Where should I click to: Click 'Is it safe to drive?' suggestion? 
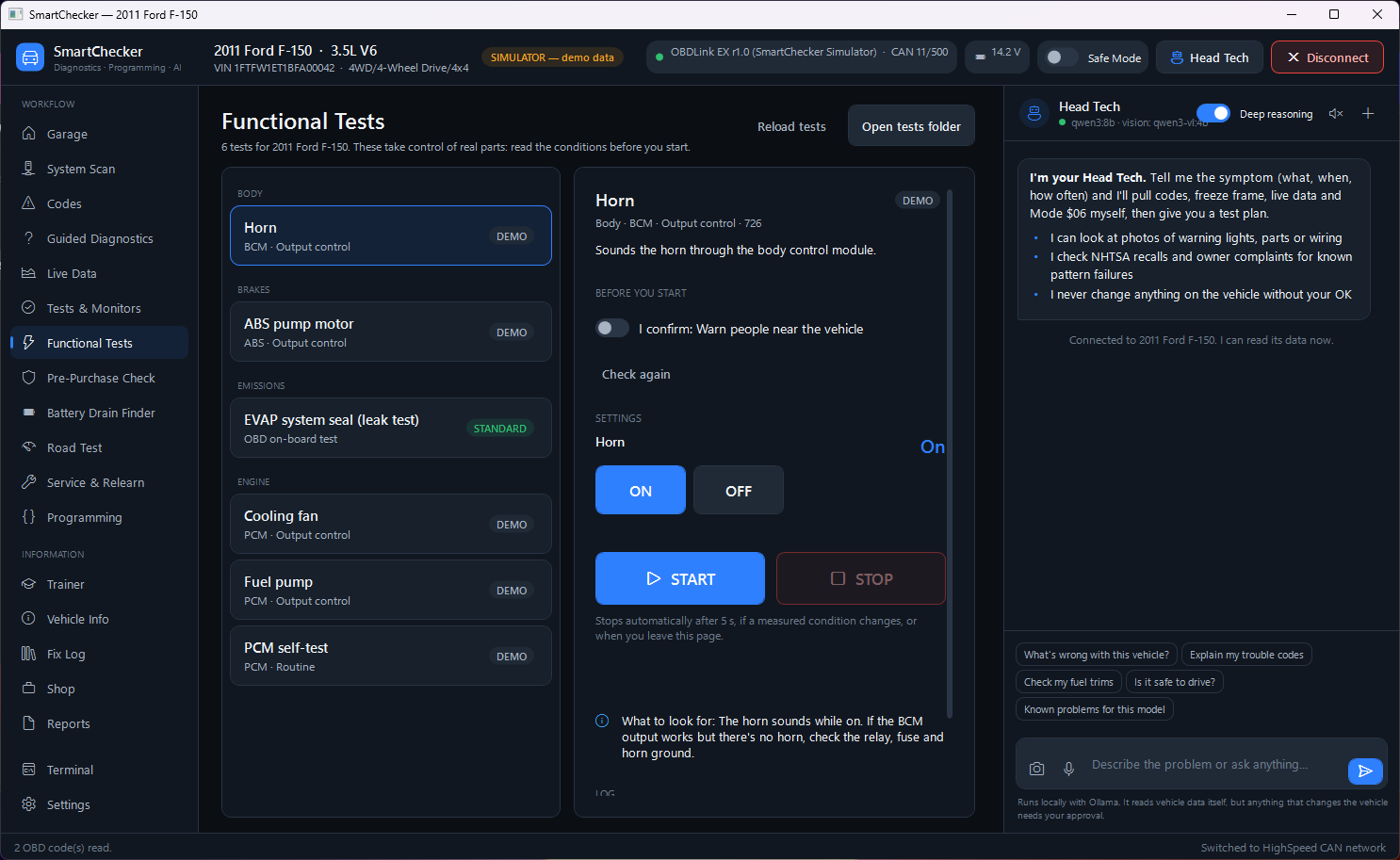[1174, 682]
